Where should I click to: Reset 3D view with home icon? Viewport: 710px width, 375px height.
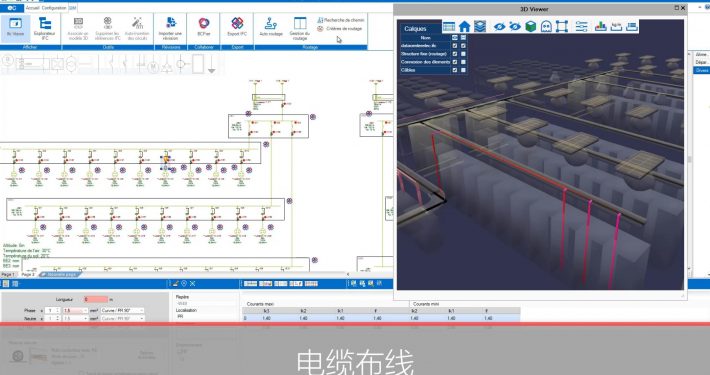(465, 27)
